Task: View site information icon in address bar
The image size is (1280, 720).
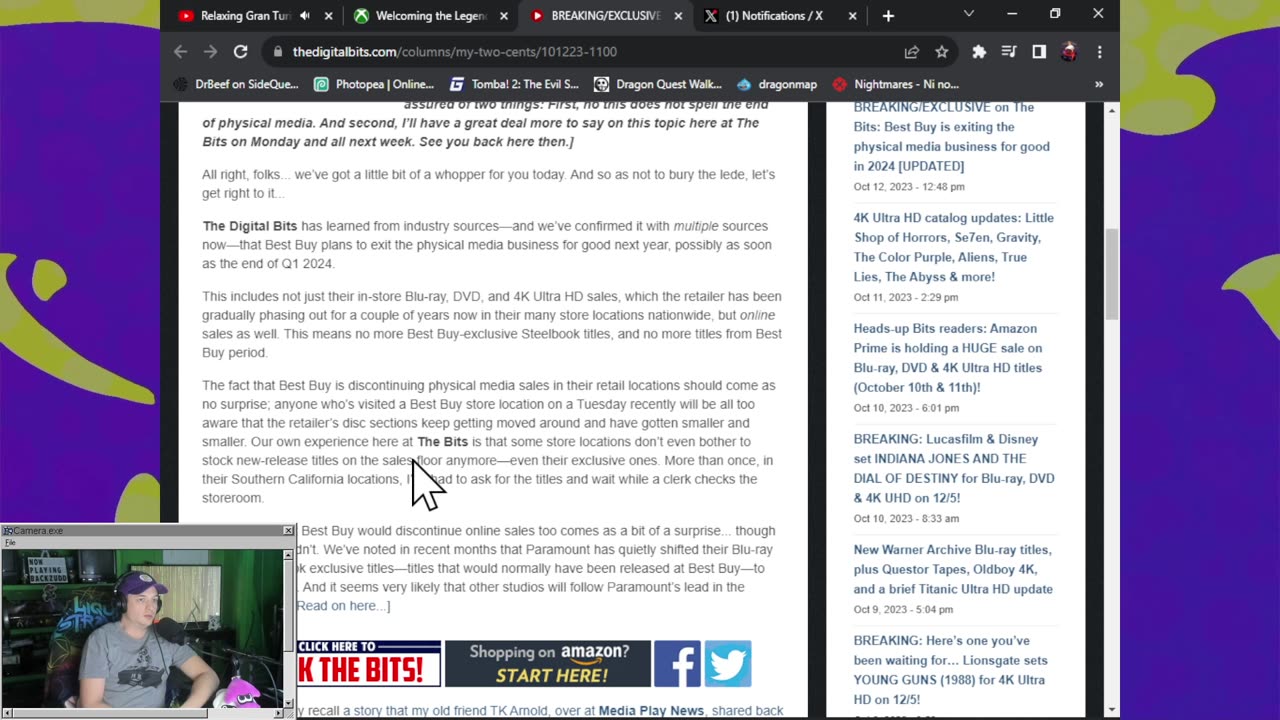Action: tap(276, 52)
